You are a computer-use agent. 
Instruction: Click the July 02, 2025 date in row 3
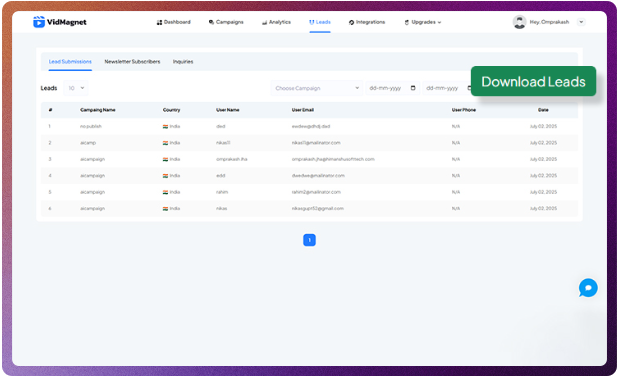pyautogui.click(x=543, y=159)
